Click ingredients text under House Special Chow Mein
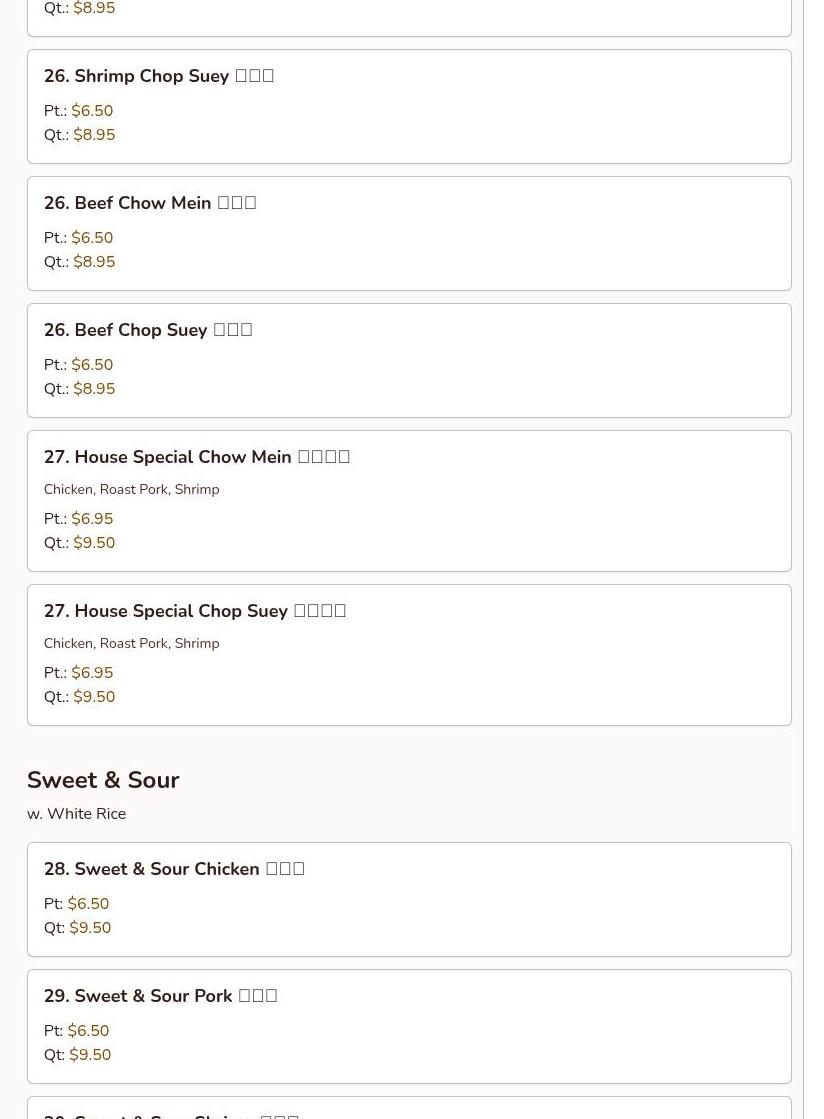This screenshot has width=824, height=1119. pos(131,490)
